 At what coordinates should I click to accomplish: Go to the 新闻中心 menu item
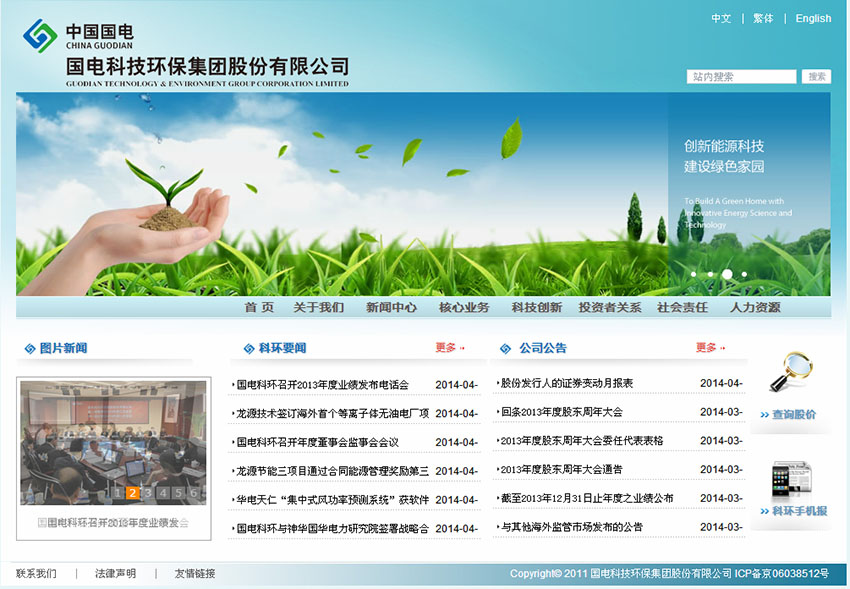(391, 308)
